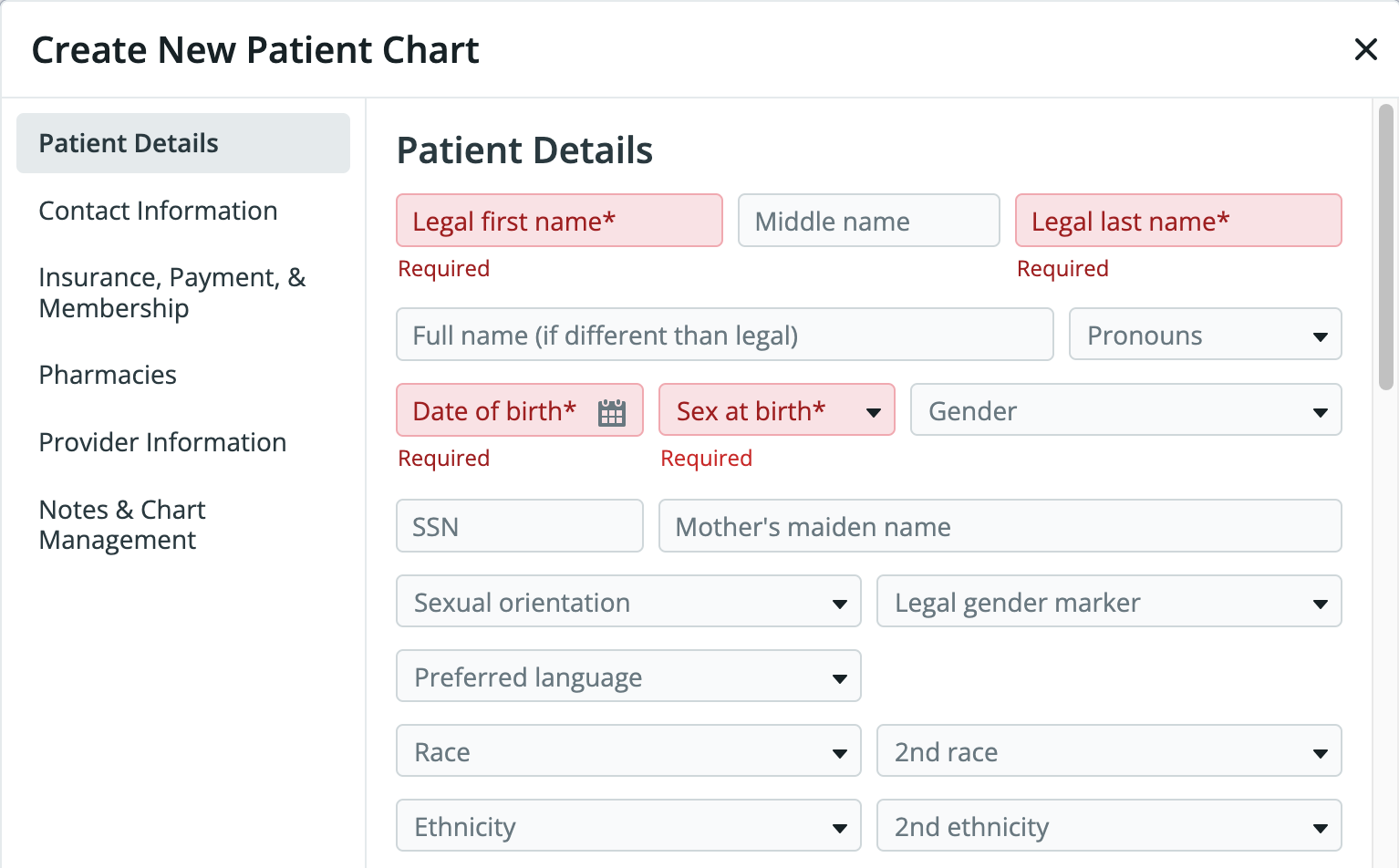Open Notes & Chart Management section
This screenshot has height=868, width=1399.
[x=122, y=524]
